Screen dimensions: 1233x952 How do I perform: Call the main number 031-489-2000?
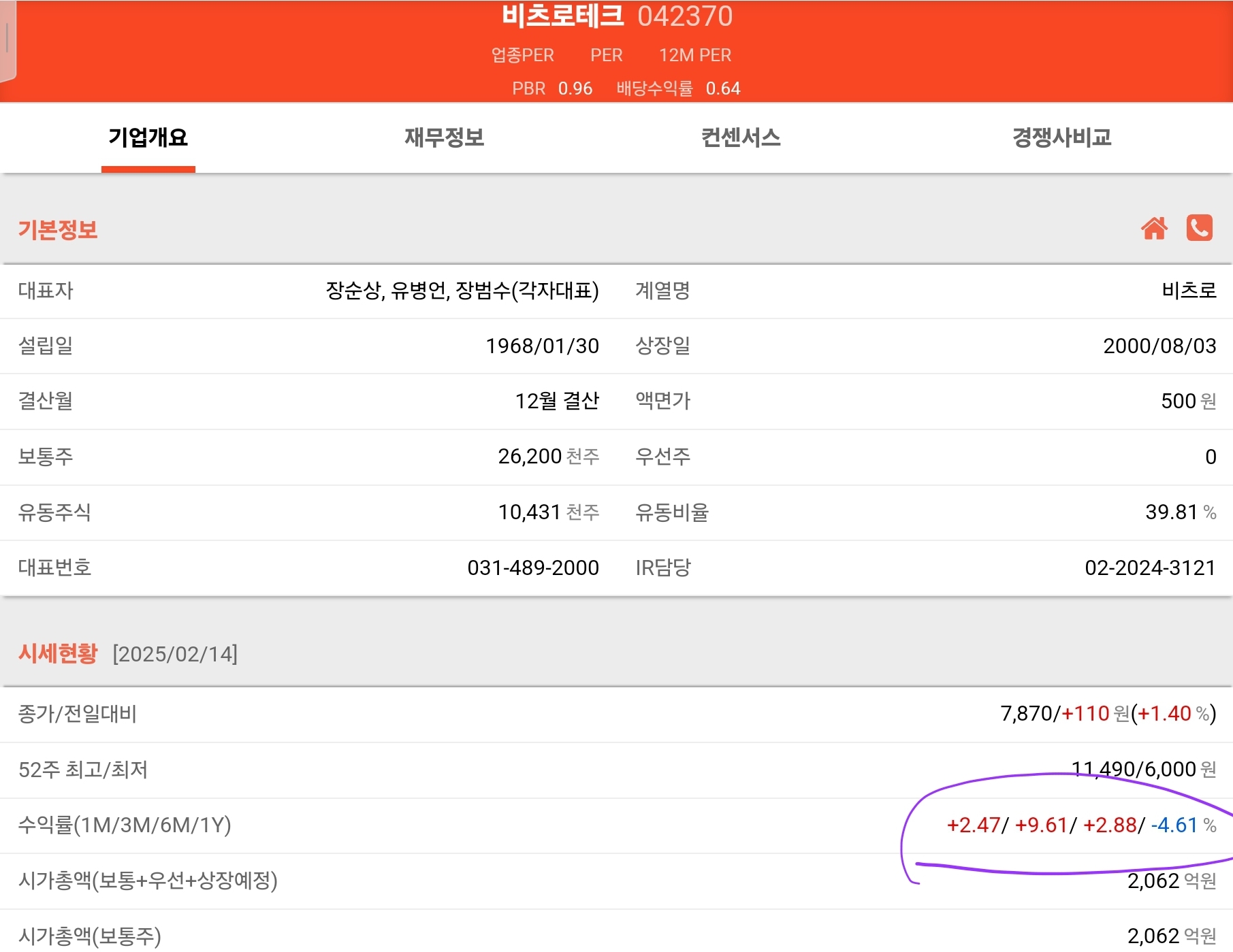click(533, 568)
